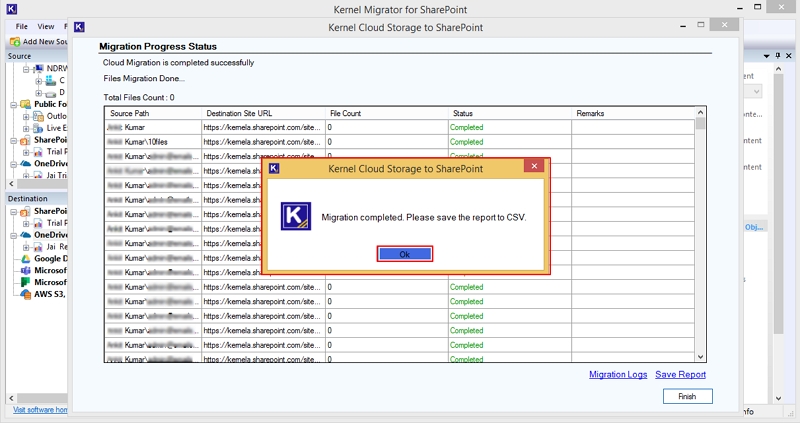The image size is (800, 423).
Task: Click the Outlook folder icon under Public Folder
Action: point(38,116)
